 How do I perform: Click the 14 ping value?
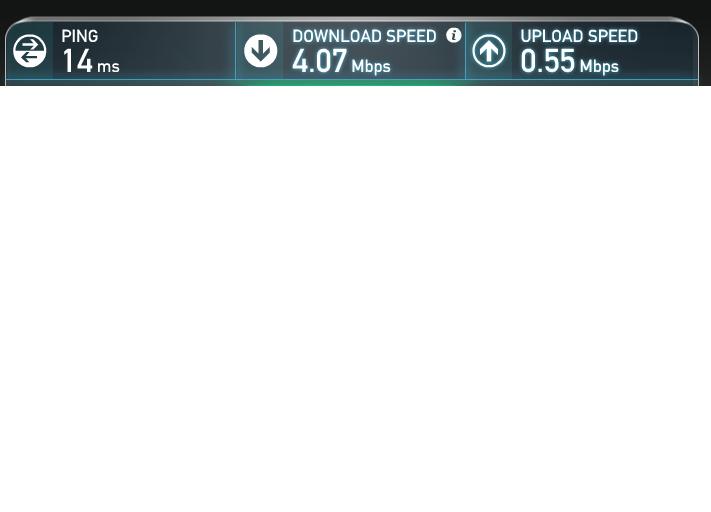(x=78, y=61)
